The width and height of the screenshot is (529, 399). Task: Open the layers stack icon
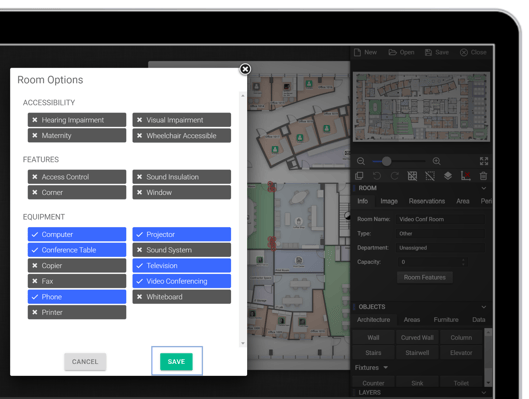tap(448, 176)
